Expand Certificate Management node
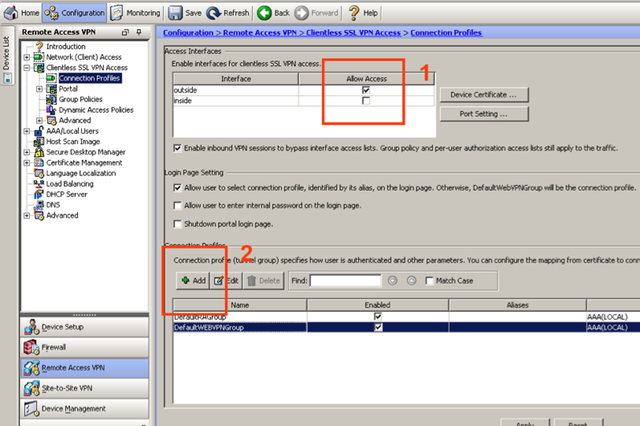The height and width of the screenshot is (426, 640). pyautogui.click(x=27, y=163)
